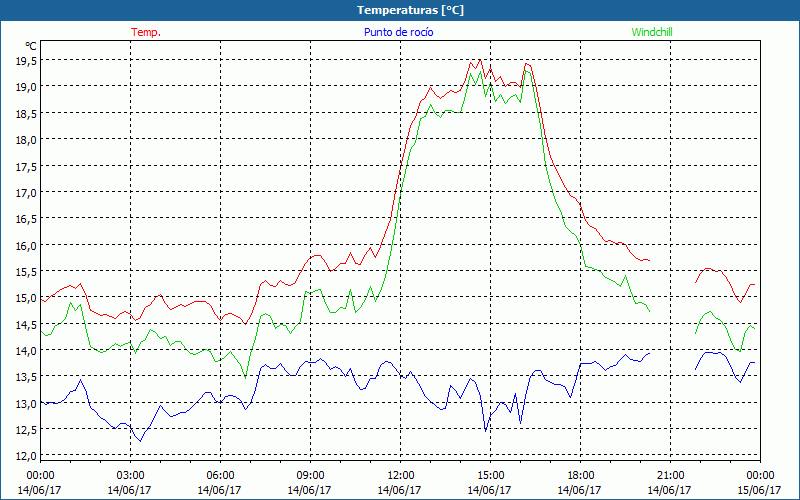
Task: Click the 15/06/17 date label on x-axis
Action: tap(759, 490)
